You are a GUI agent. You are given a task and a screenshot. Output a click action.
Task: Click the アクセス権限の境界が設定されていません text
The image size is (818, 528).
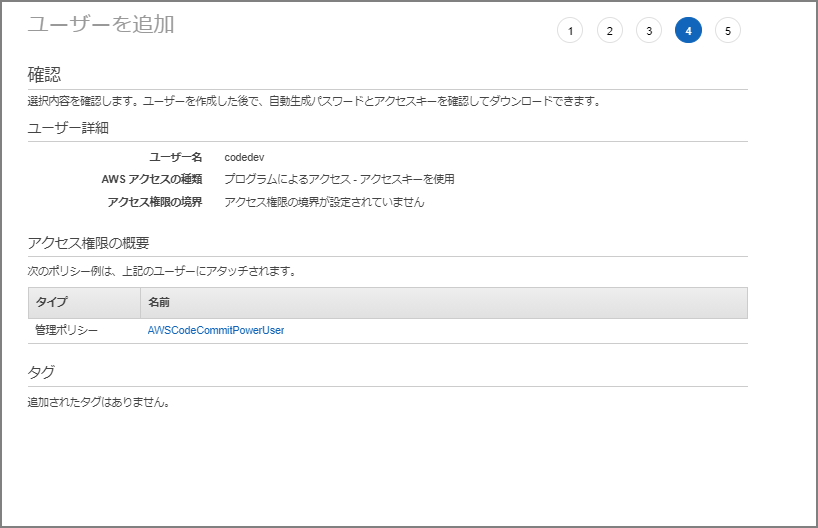pyautogui.click(x=324, y=202)
